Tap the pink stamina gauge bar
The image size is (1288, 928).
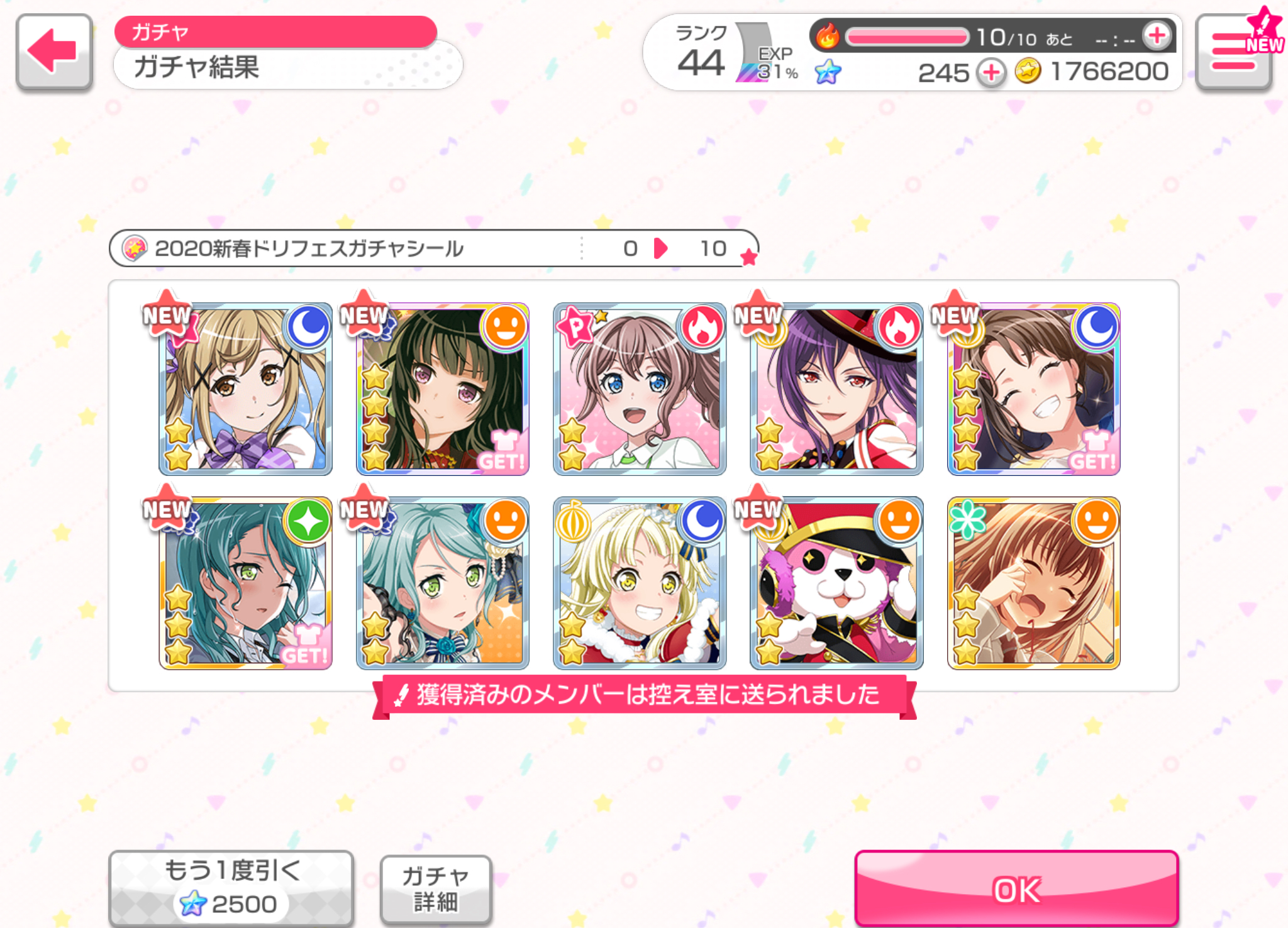907,37
